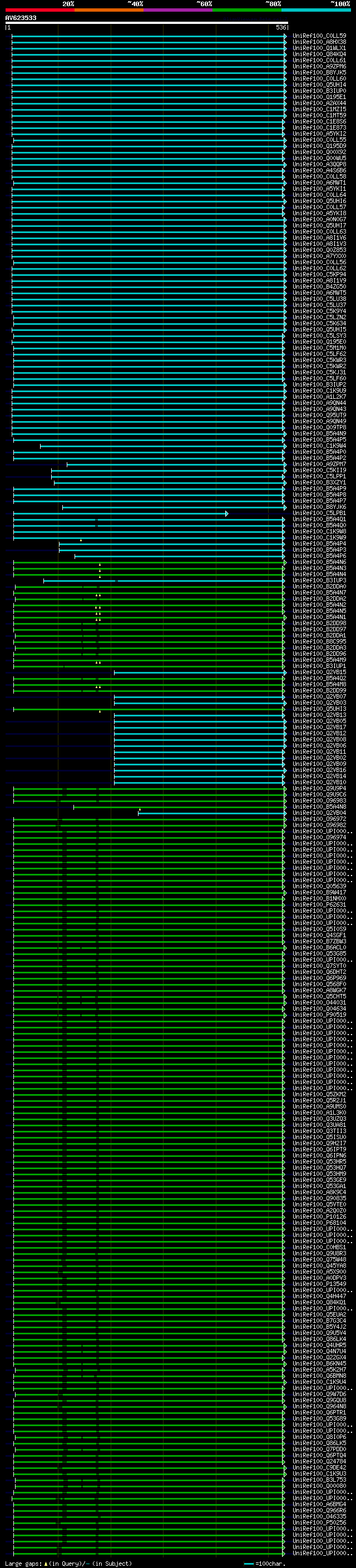Select label UniRef100_P50256
Image resolution: width=356 pixels, height=1568 pixels.
click(319, 1522)
